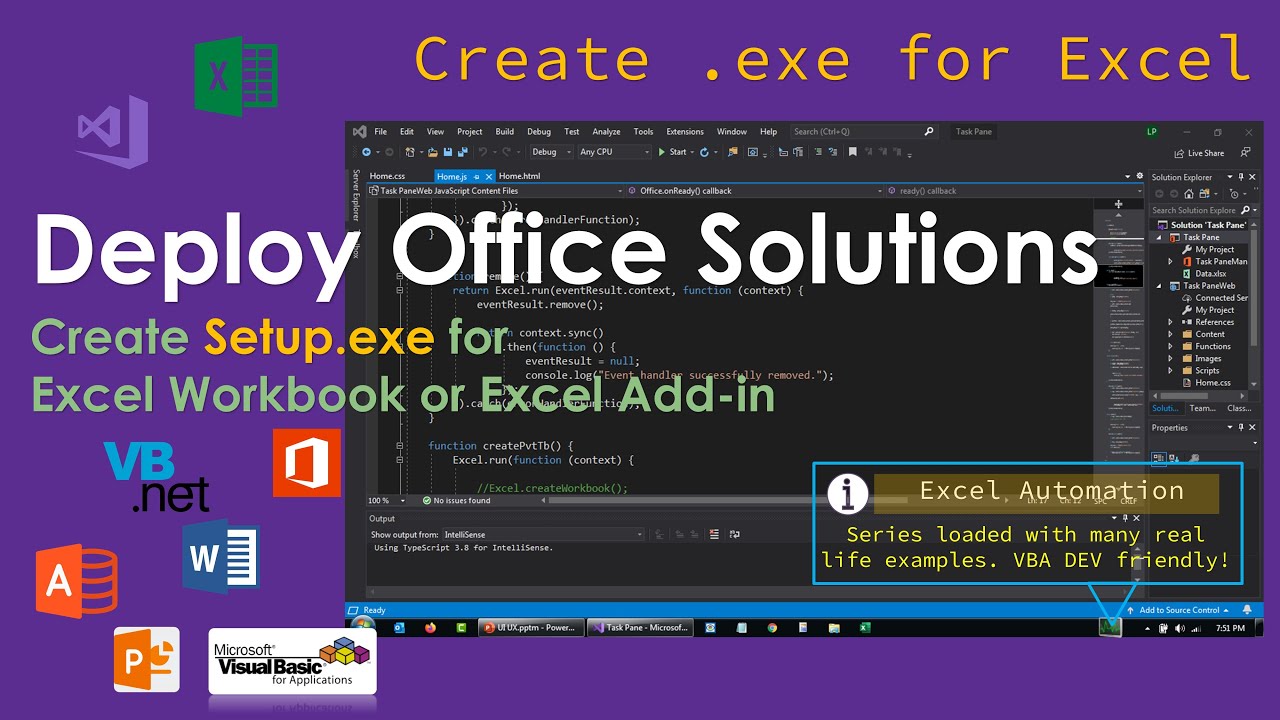Click the Chrome icon in Windows taskbar
The height and width of the screenshot is (720, 1280).
point(772,628)
